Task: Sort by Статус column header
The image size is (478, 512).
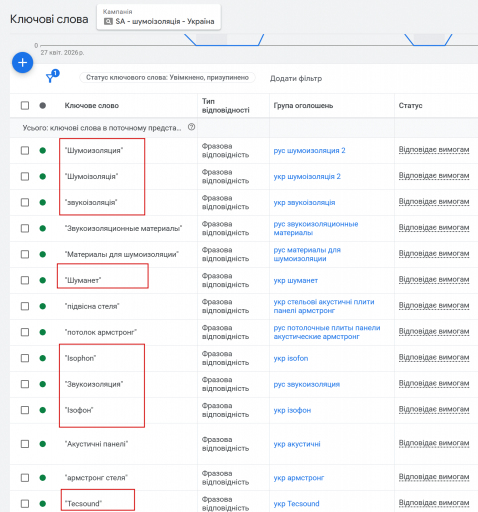Action: tap(410, 106)
